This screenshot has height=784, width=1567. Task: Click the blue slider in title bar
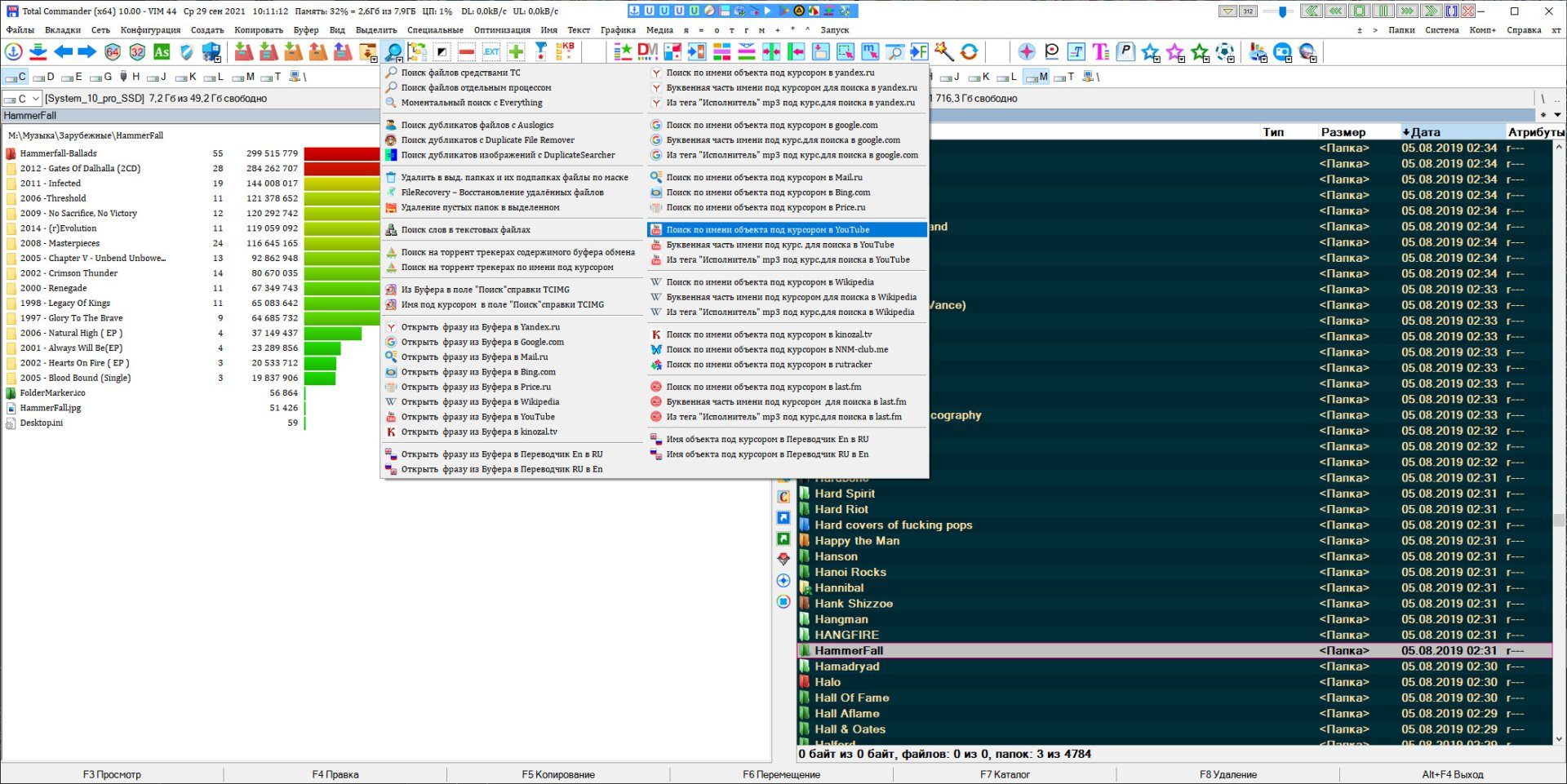1282,11
